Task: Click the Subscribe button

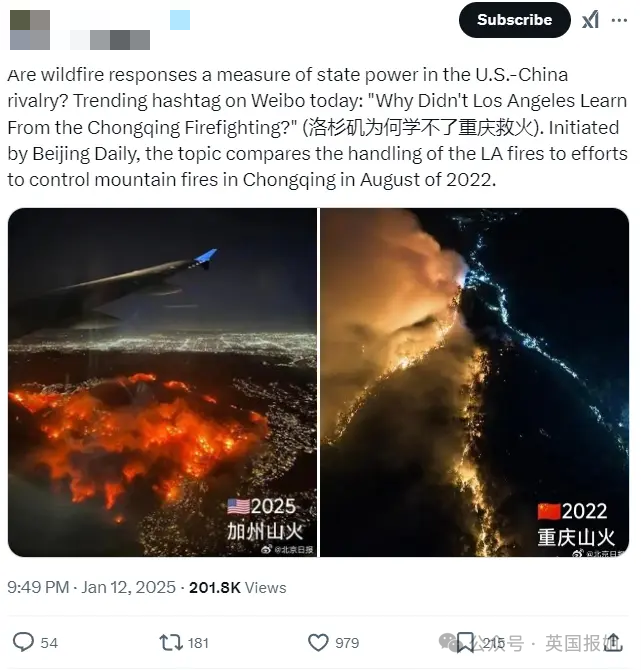Action: click(x=515, y=20)
